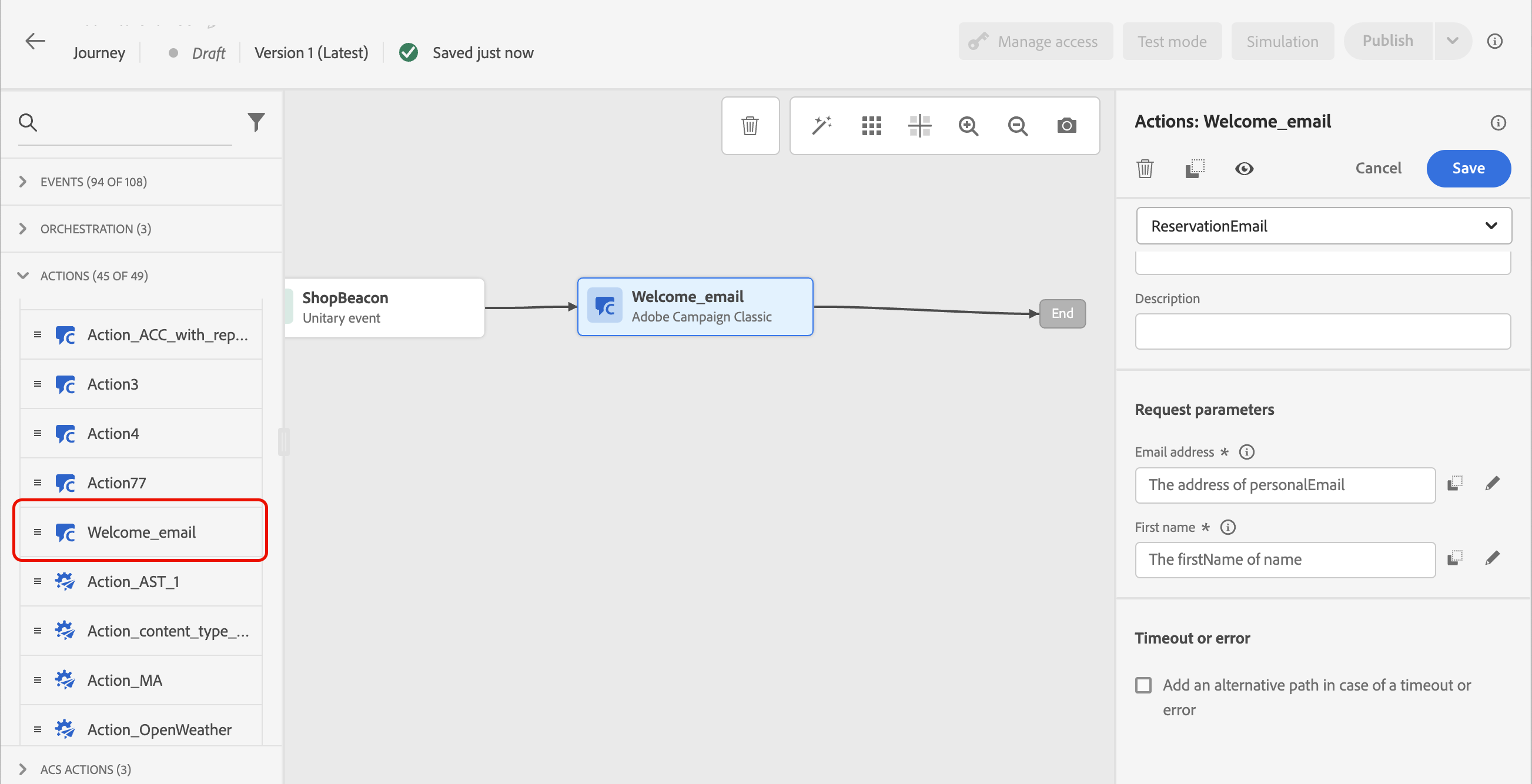
Task: Open the ReservationEmail dropdown
Action: [x=1323, y=226]
